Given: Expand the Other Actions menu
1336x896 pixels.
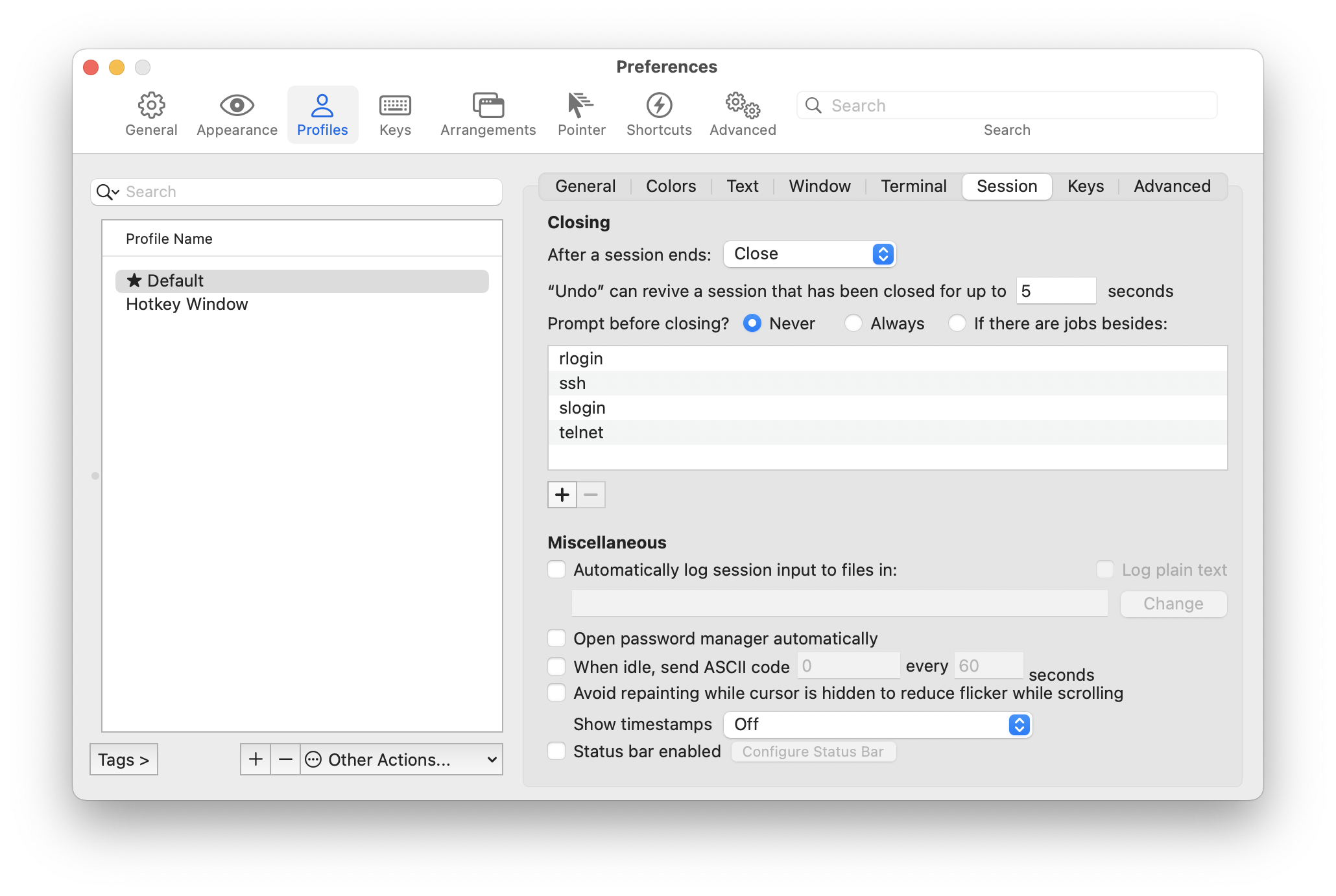Looking at the screenshot, I should coord(402,759).
